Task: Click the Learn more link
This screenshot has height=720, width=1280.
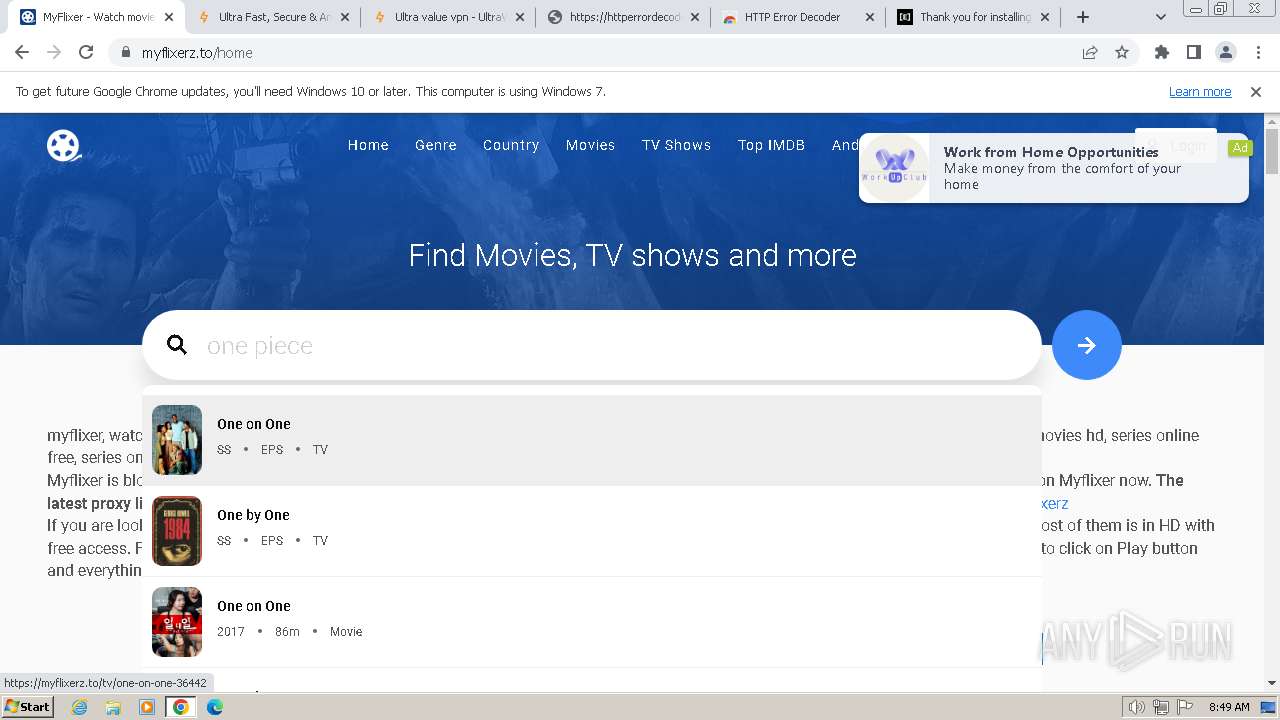Action: 1200,92
